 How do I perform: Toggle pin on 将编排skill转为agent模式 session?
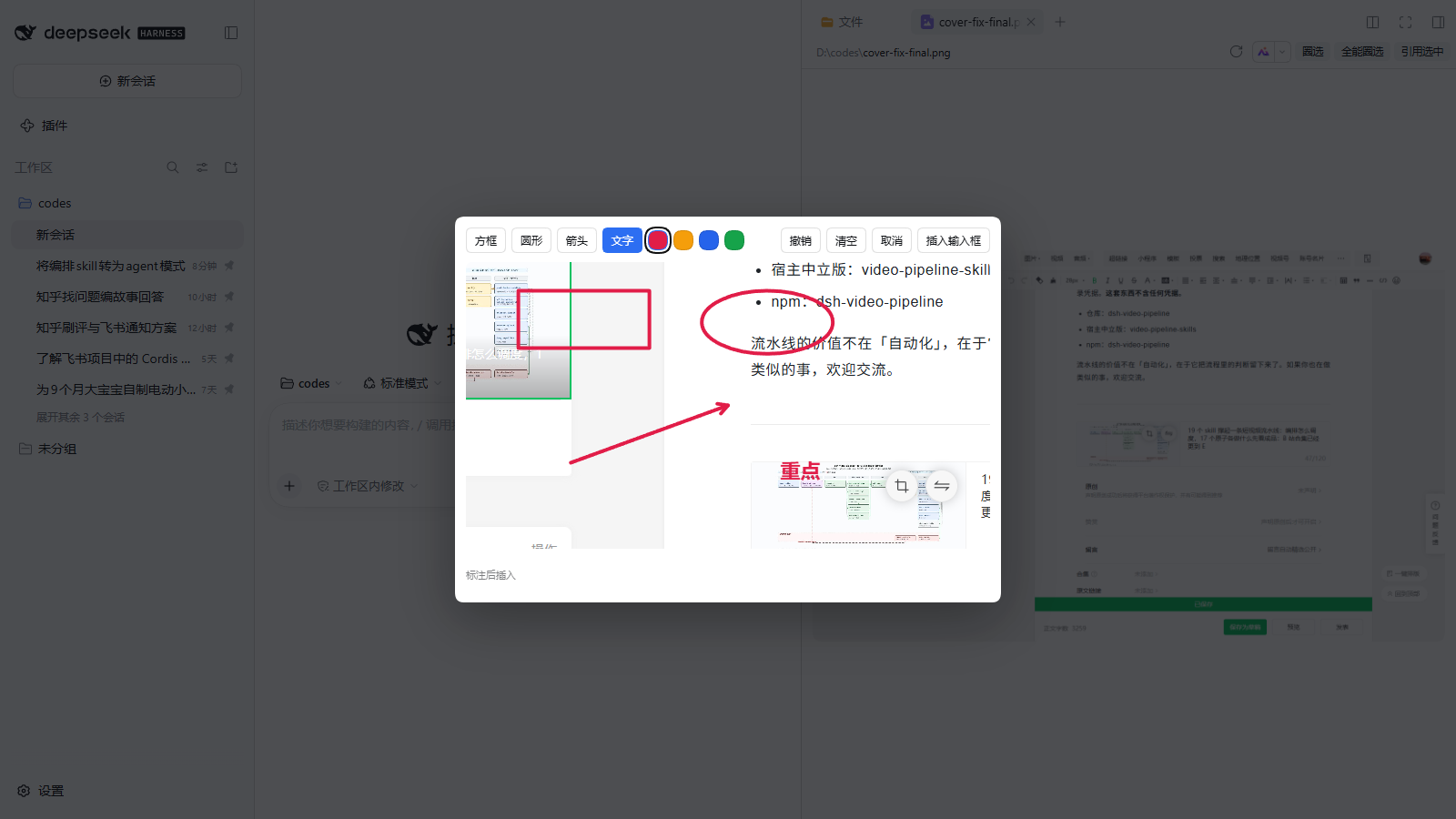(x=229, y=266)
